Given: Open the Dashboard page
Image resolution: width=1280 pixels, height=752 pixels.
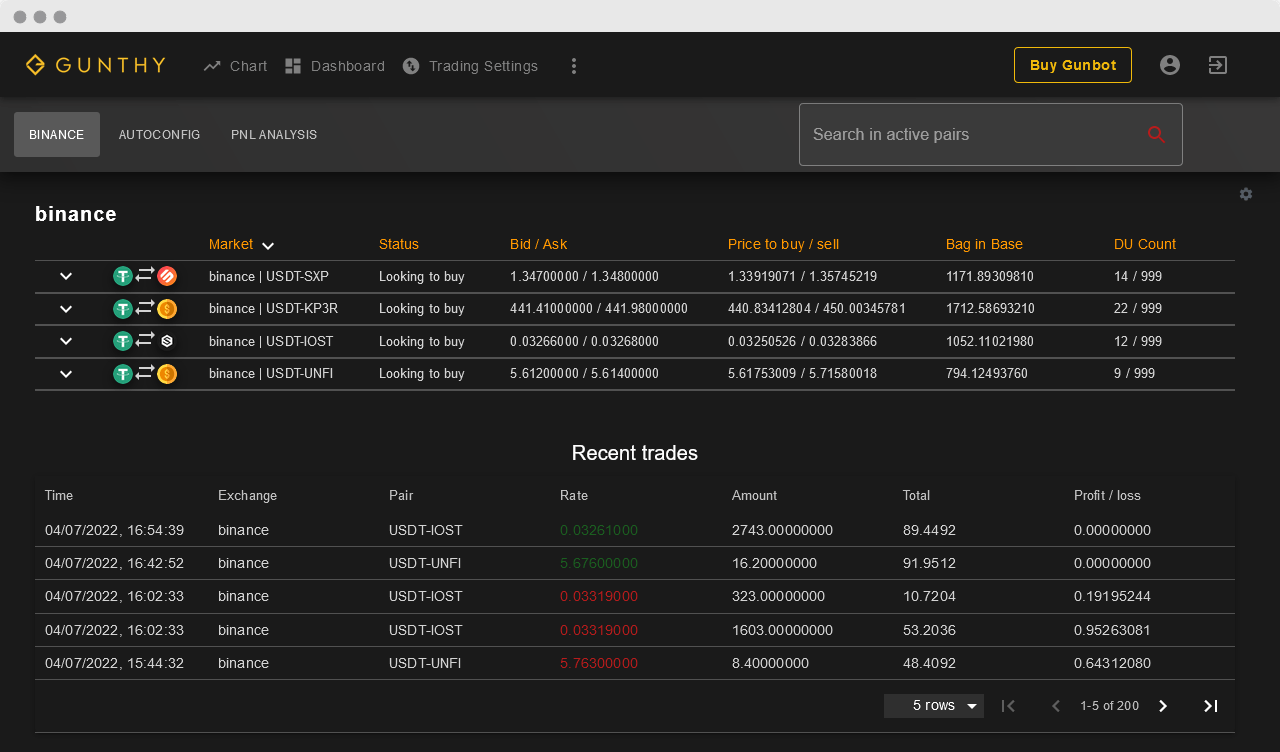Looking at the screenshot, I should (334, 66).
